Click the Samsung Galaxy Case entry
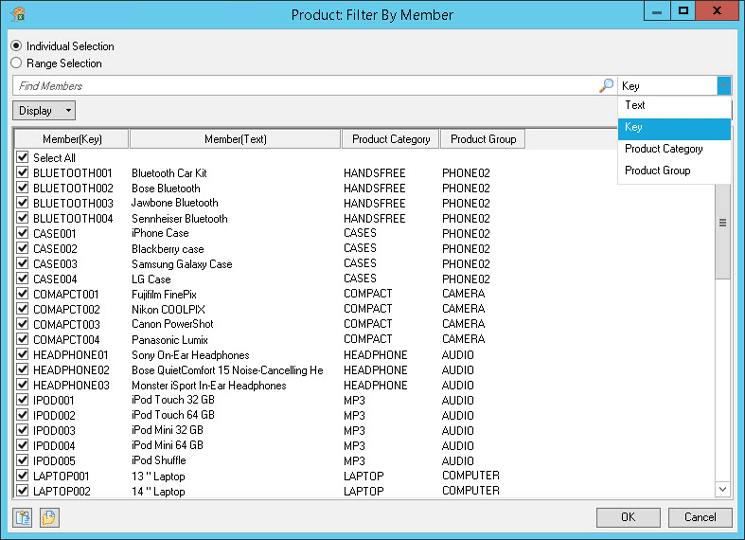The image size is (745, 540). pos(182,264)
